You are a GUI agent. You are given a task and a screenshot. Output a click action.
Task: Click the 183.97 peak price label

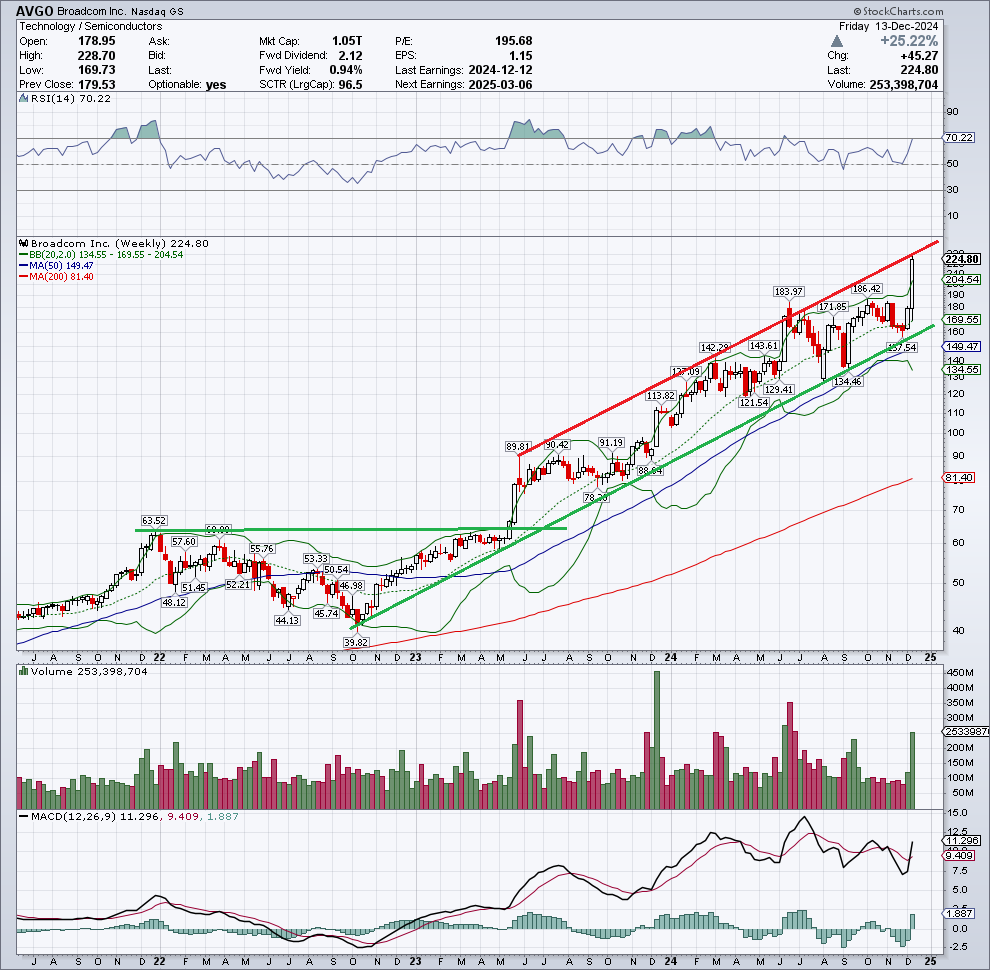tap(789, 291)
